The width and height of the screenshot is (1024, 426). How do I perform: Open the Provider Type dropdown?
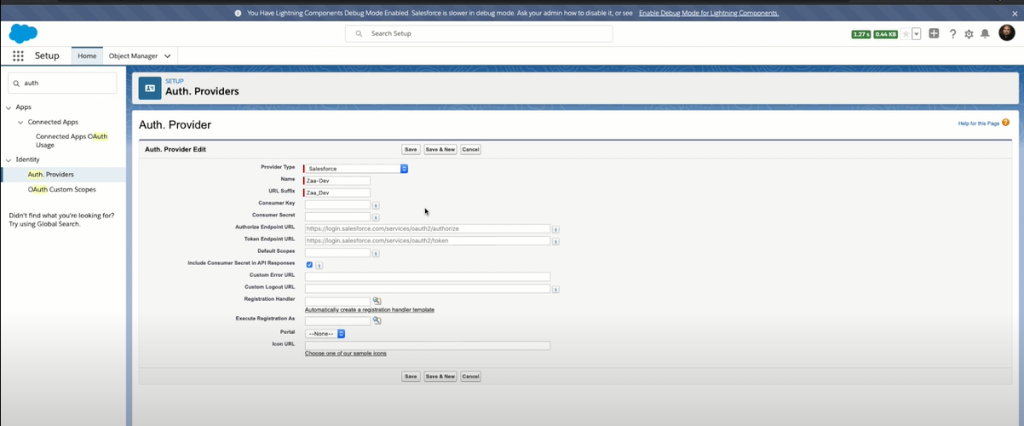pyautogui.click(x=357, y=168)
